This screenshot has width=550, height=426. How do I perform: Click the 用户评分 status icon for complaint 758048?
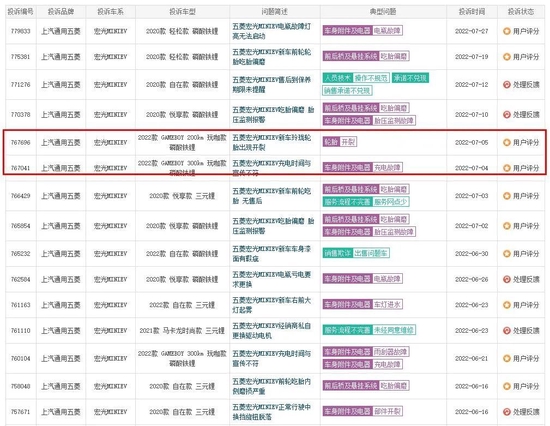tap(507, 386)
